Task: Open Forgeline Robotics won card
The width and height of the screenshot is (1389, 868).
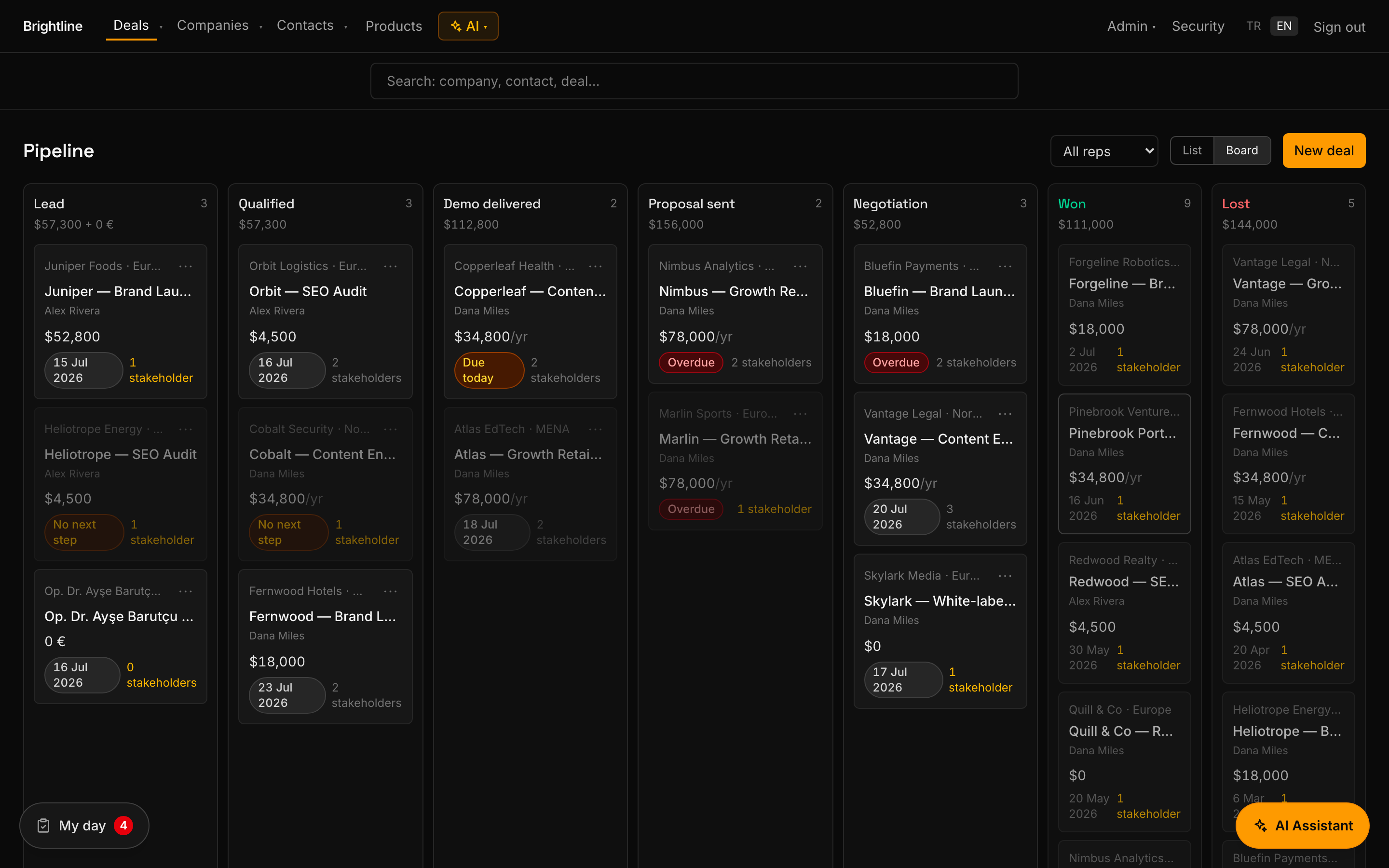Action: pyautogui.click(x=1124, y=314)
